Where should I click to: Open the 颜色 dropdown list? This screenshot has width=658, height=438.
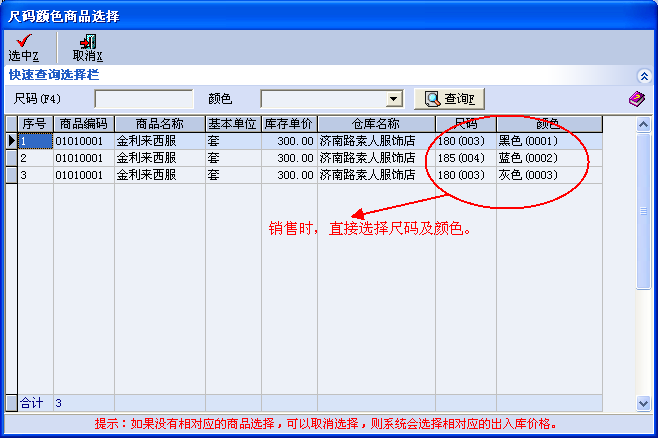(x=394, y=99)
